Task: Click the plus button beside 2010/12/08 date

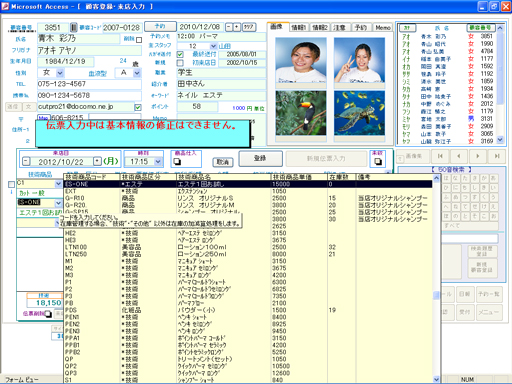Action: (x=237, y=27)
